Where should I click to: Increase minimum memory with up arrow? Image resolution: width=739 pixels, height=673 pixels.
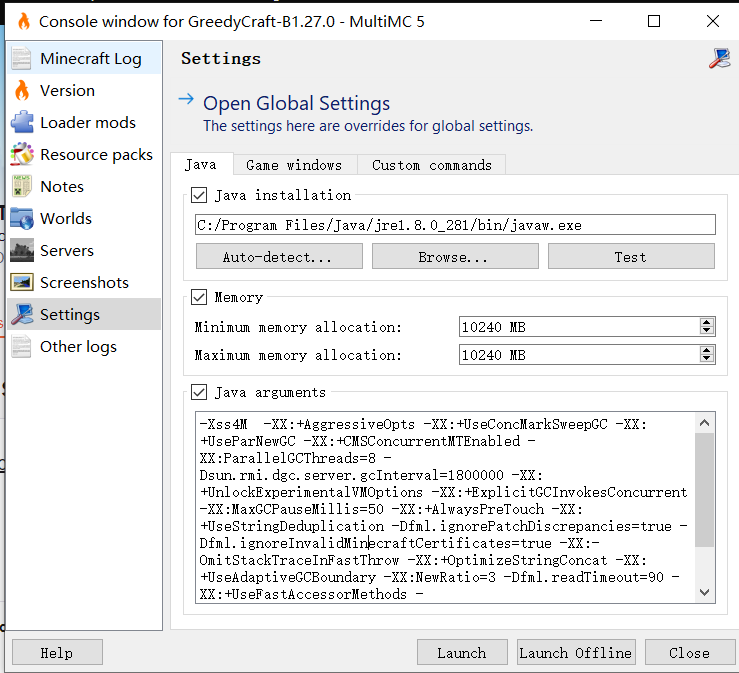tap(706, 322)
